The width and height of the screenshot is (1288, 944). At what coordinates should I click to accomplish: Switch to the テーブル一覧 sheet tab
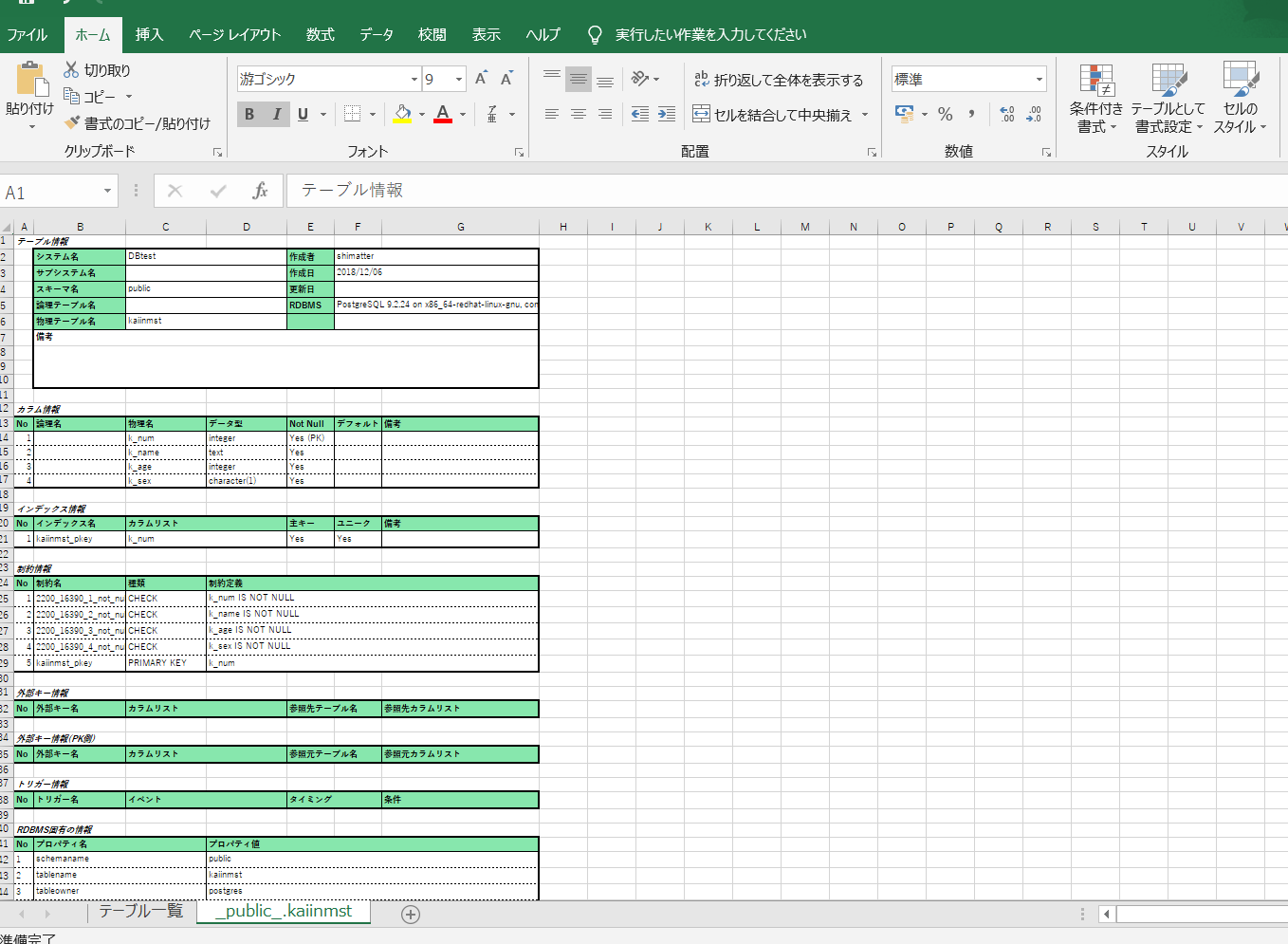click(x=140, y=912)
